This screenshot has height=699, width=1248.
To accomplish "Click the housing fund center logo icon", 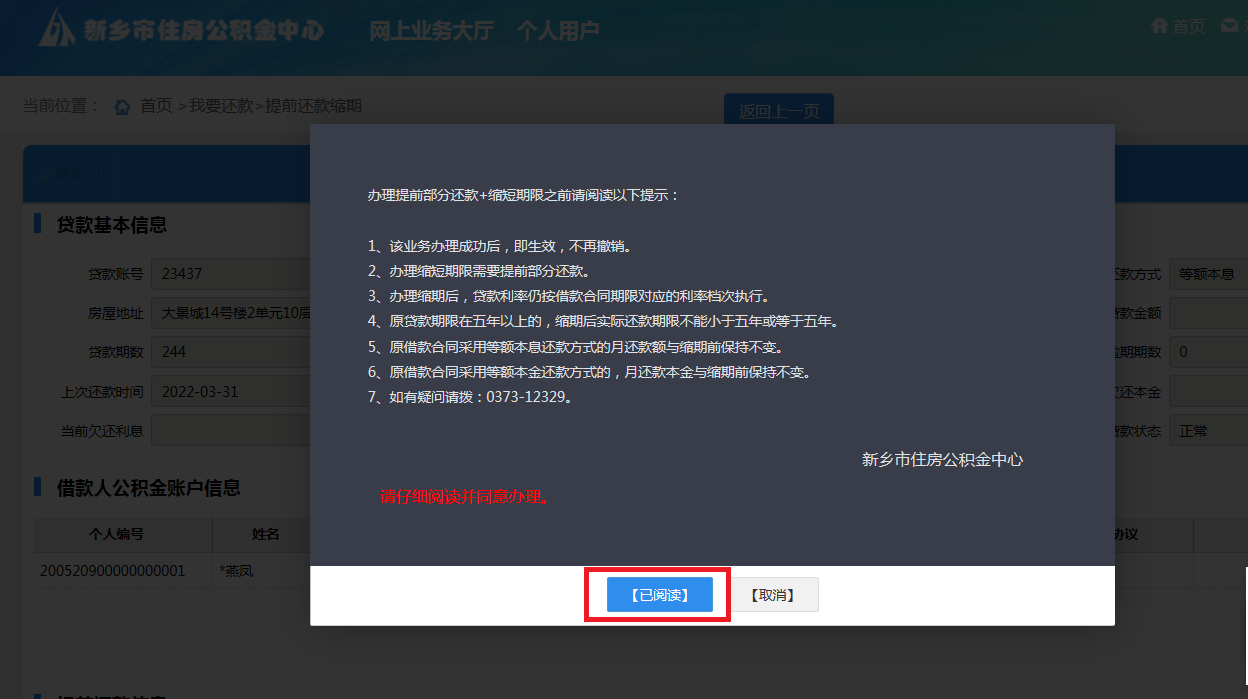I will pos(57,30).
